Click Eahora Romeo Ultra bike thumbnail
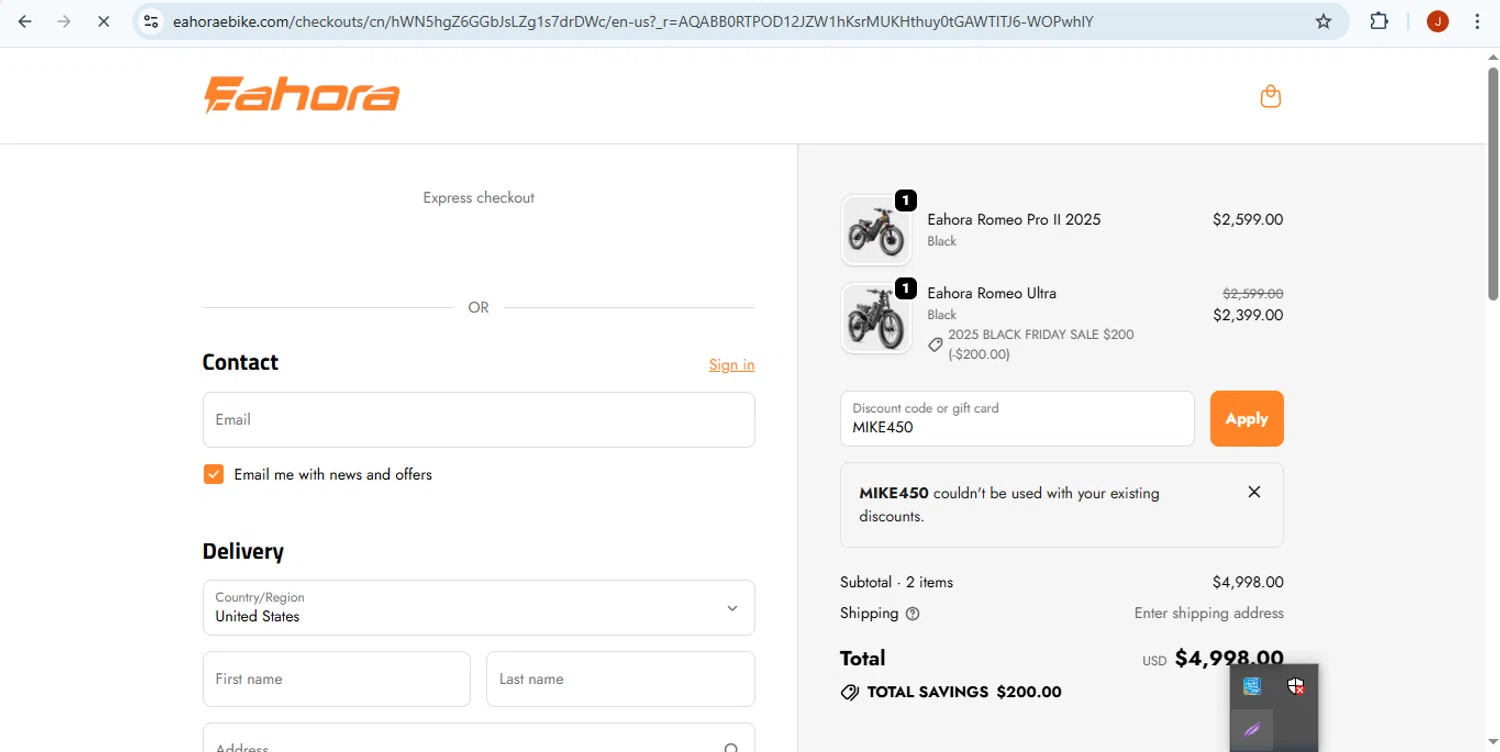This screenshot has height=752, width=1500. [x=876, y=318]
